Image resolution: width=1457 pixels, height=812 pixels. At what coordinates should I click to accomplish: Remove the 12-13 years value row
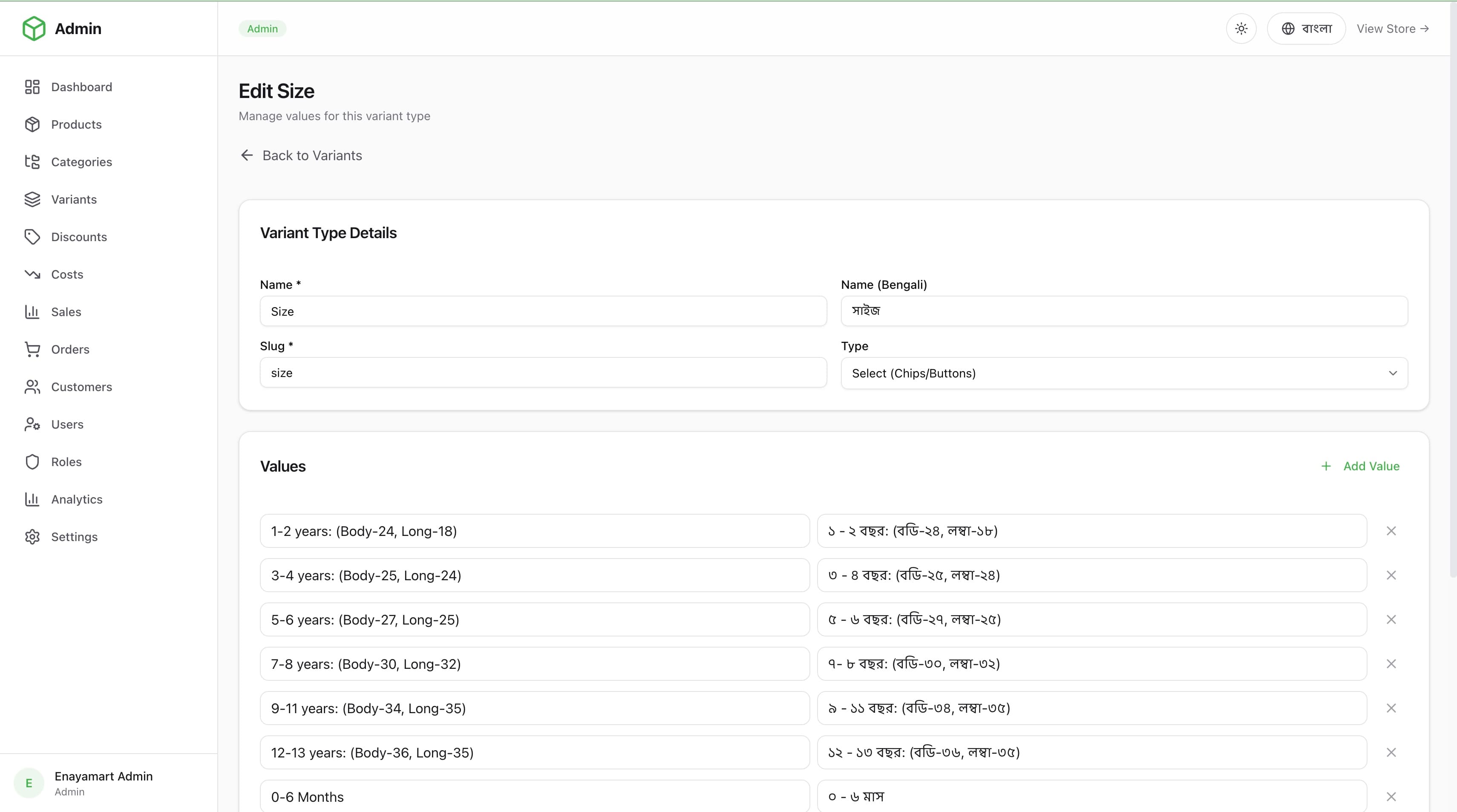[1391, 753]
